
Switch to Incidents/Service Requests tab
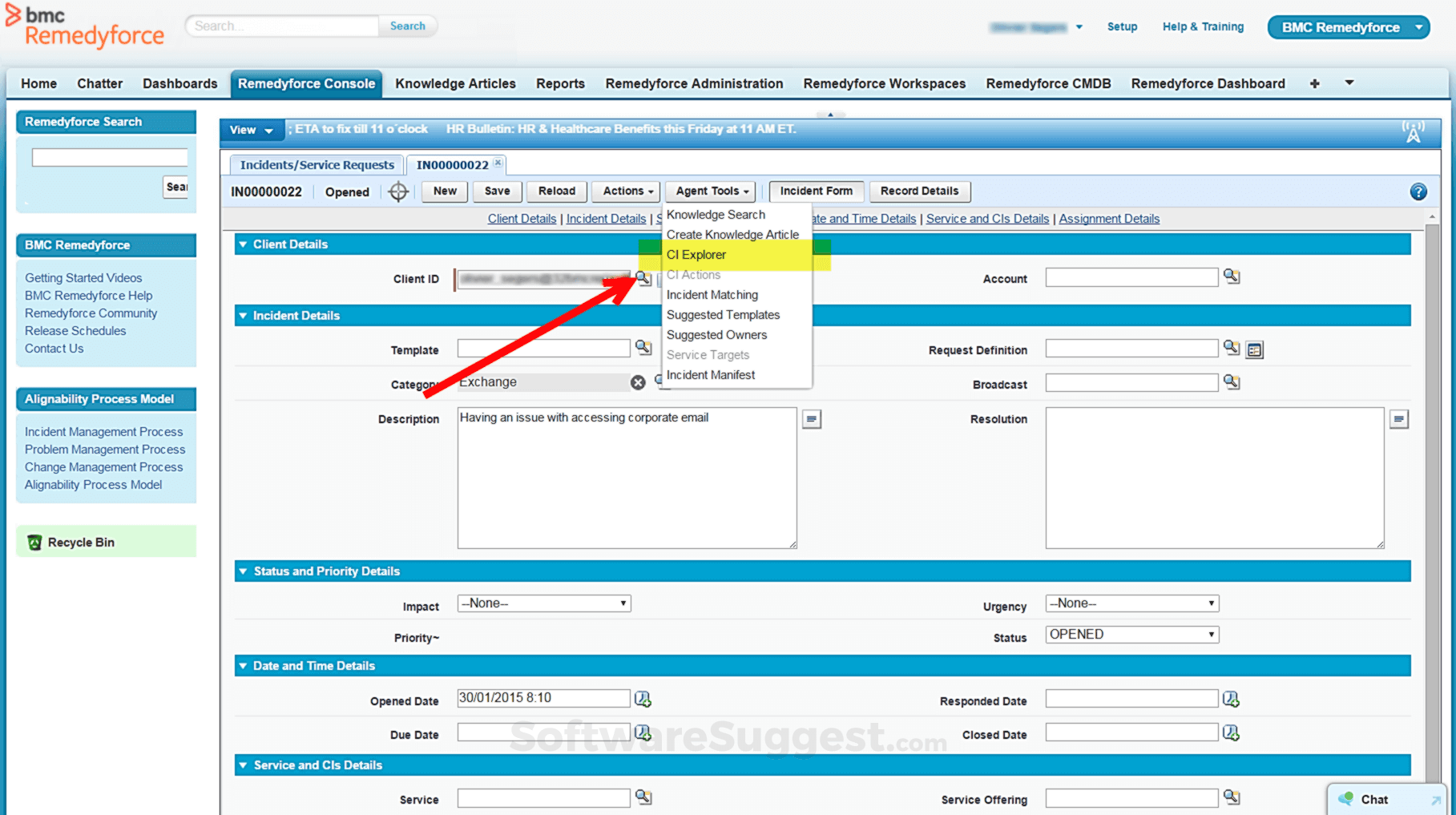point(317,165)
